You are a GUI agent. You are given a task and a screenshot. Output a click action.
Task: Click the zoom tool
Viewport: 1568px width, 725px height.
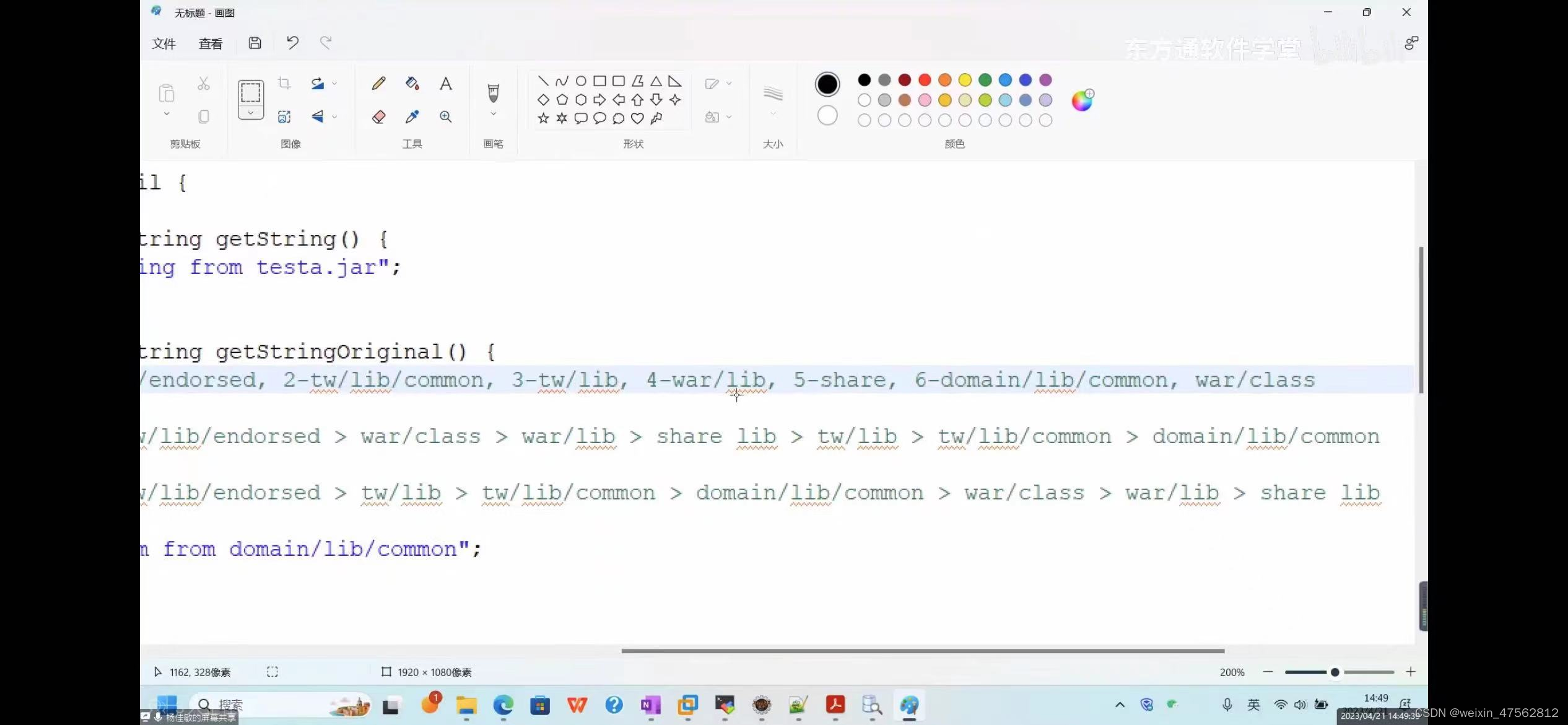point(445,117)
